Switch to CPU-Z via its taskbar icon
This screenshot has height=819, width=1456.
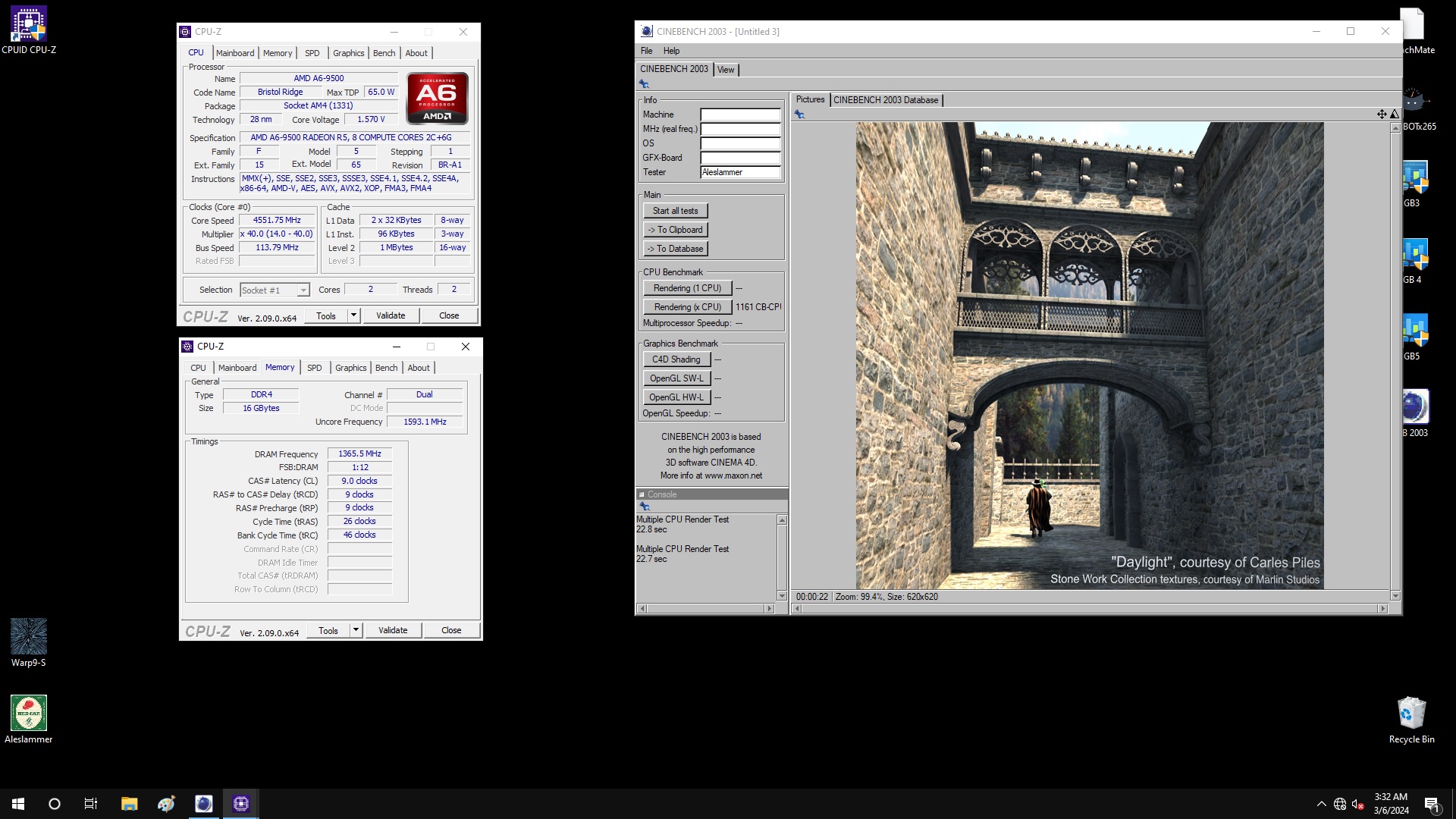pos(241,804)
